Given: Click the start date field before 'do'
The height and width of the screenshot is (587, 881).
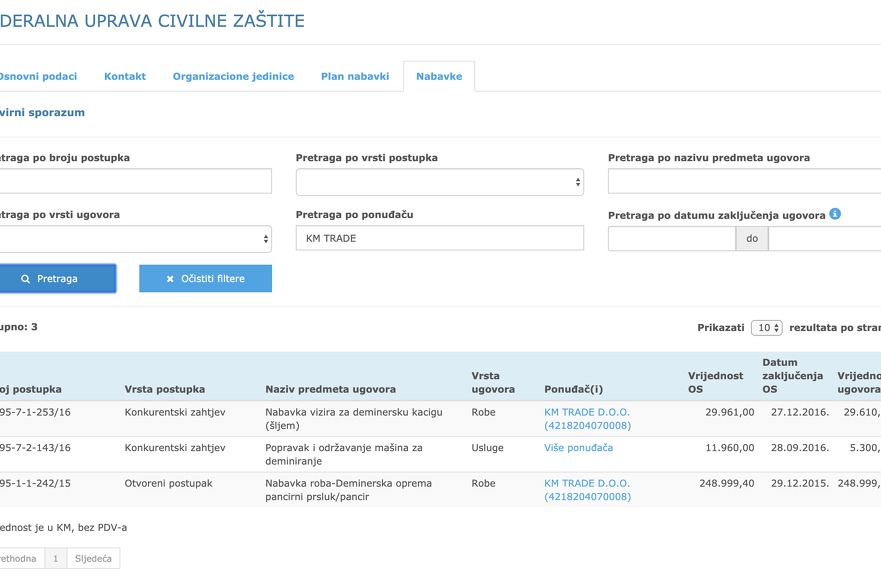Looking at the screenshot, I should click(671, 239).
